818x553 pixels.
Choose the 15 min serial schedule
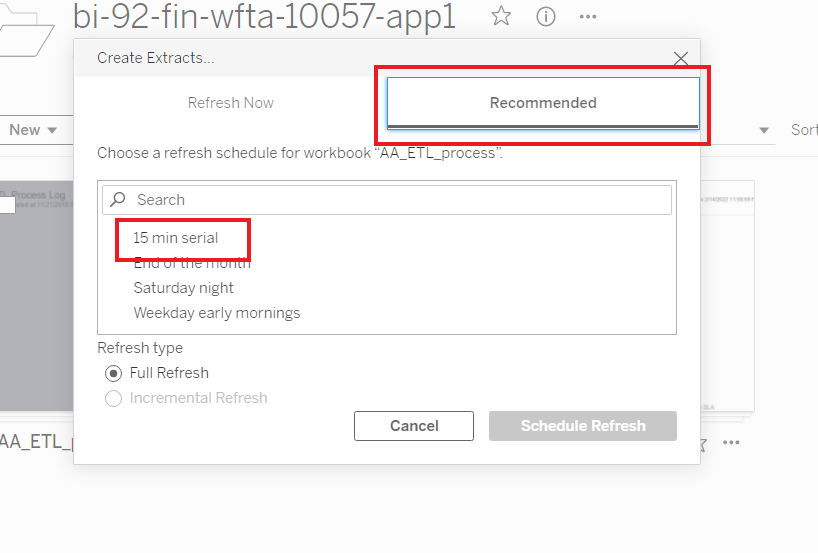pyautogui.click(x=176, y=238)
